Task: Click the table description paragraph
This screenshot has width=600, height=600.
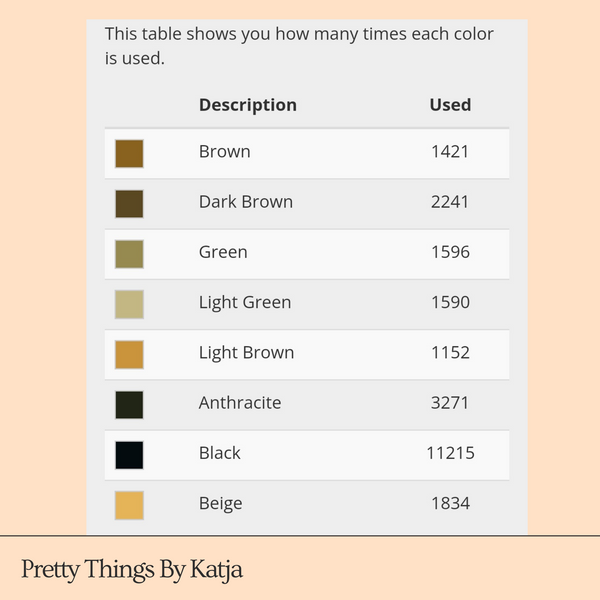Action: pyautogui.click(x=299, y=46)
